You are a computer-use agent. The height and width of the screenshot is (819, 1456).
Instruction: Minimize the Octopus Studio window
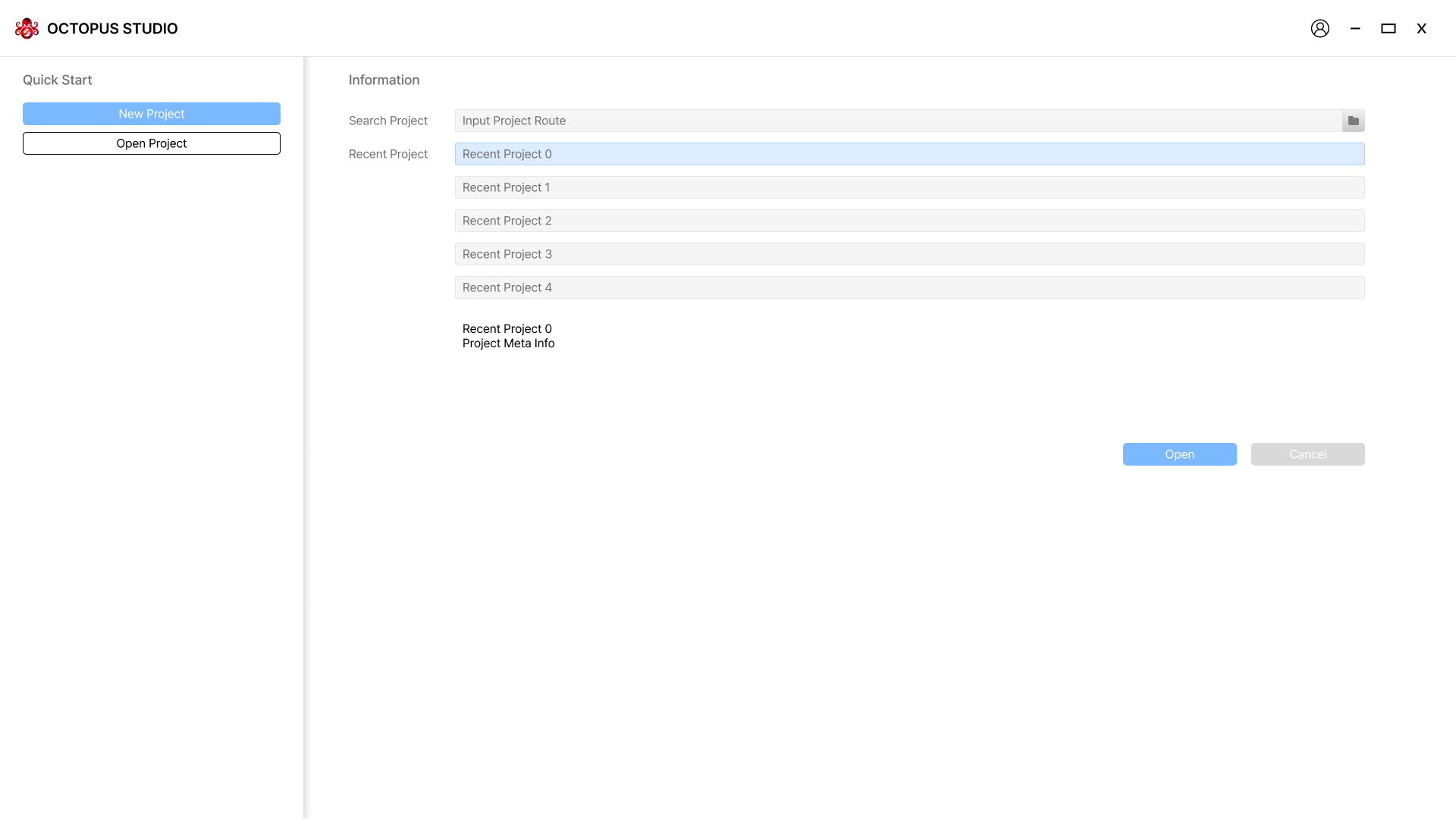tap(1354, 29)
